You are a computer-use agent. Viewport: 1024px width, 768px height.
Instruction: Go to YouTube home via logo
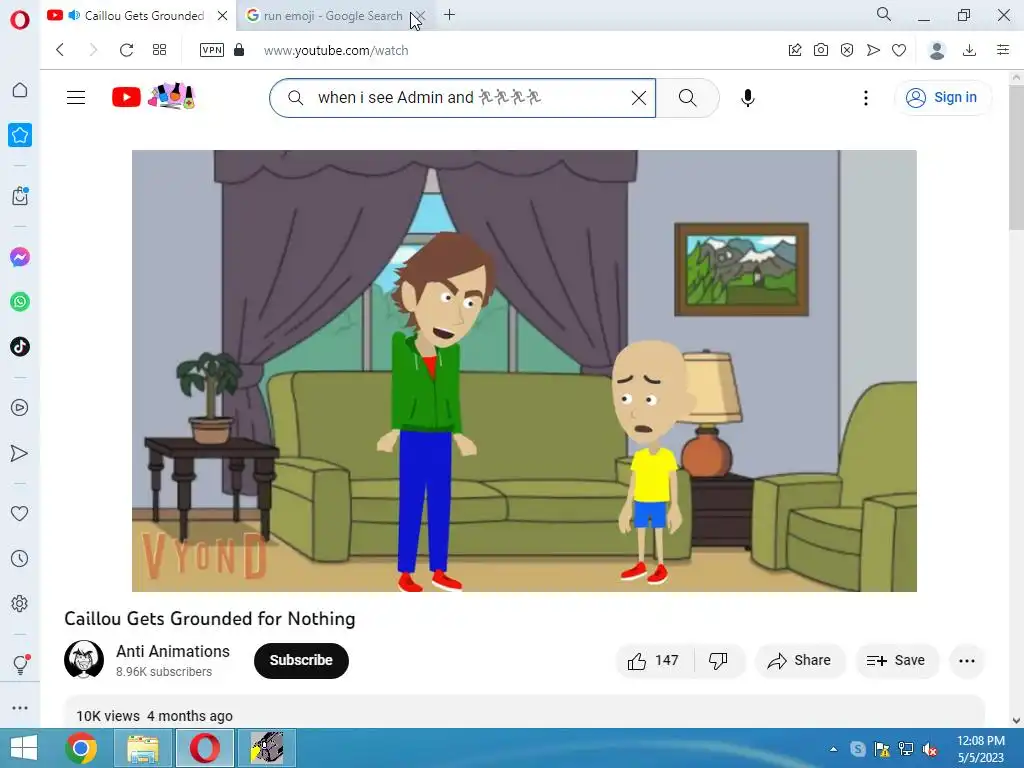pyautogui.click(x=153, y=97)
